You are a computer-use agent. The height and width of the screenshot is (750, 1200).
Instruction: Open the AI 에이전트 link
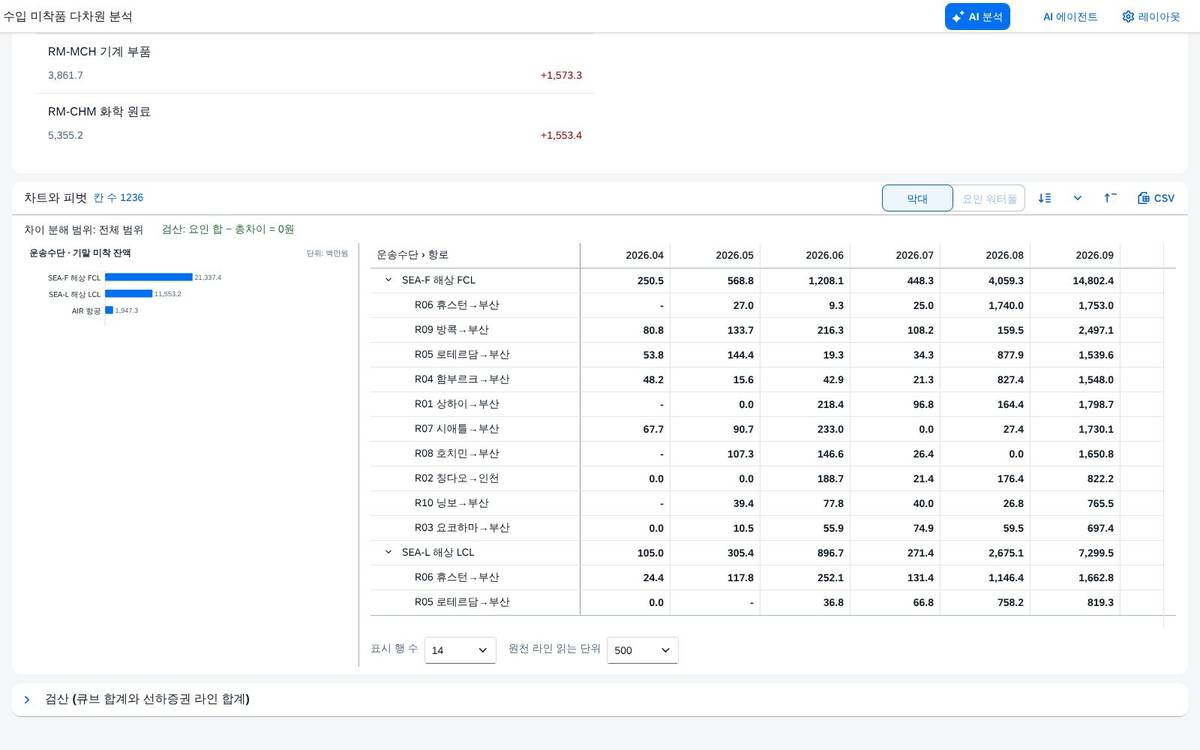coord(1070,17)
